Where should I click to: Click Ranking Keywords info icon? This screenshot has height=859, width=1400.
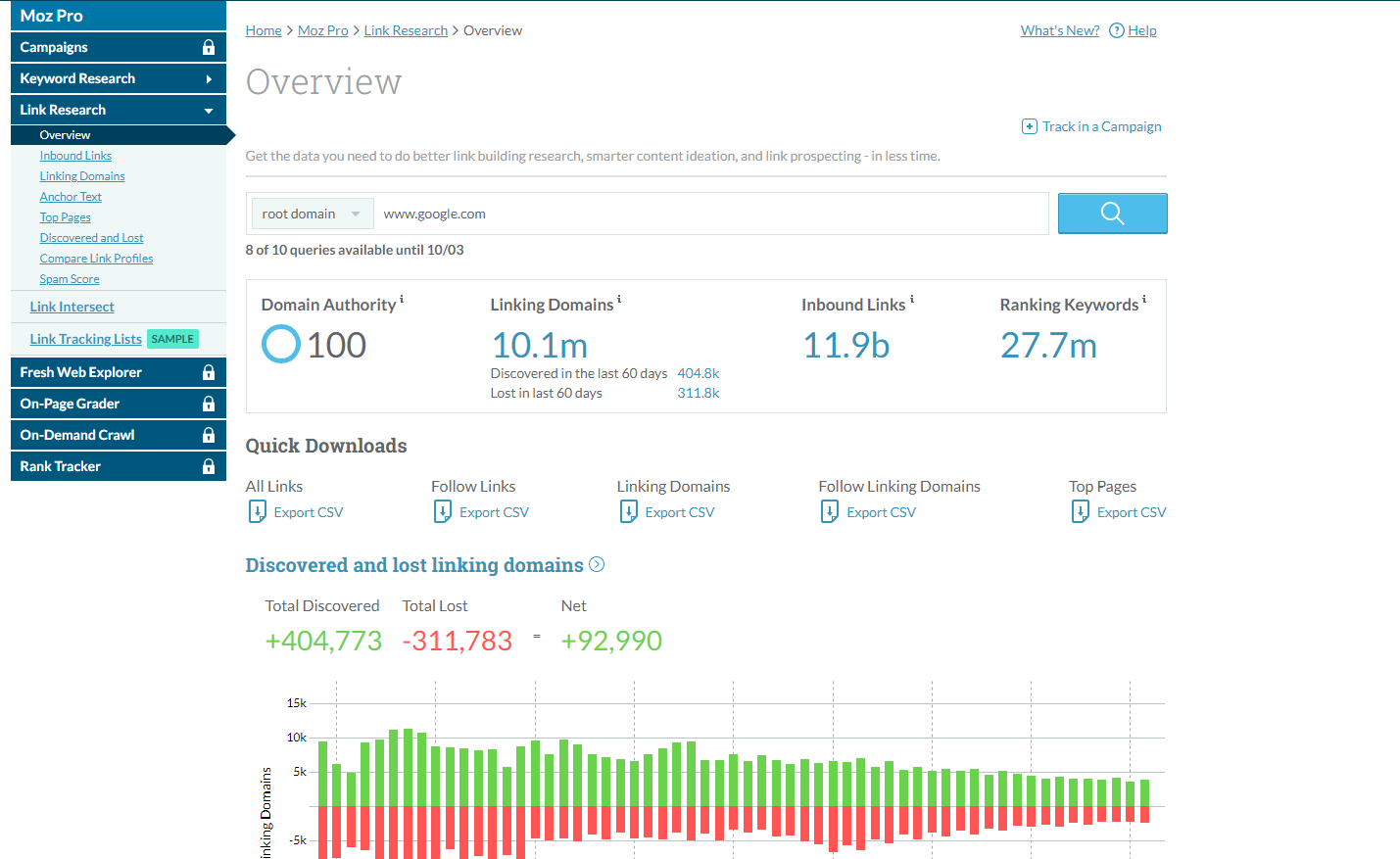1144,299
